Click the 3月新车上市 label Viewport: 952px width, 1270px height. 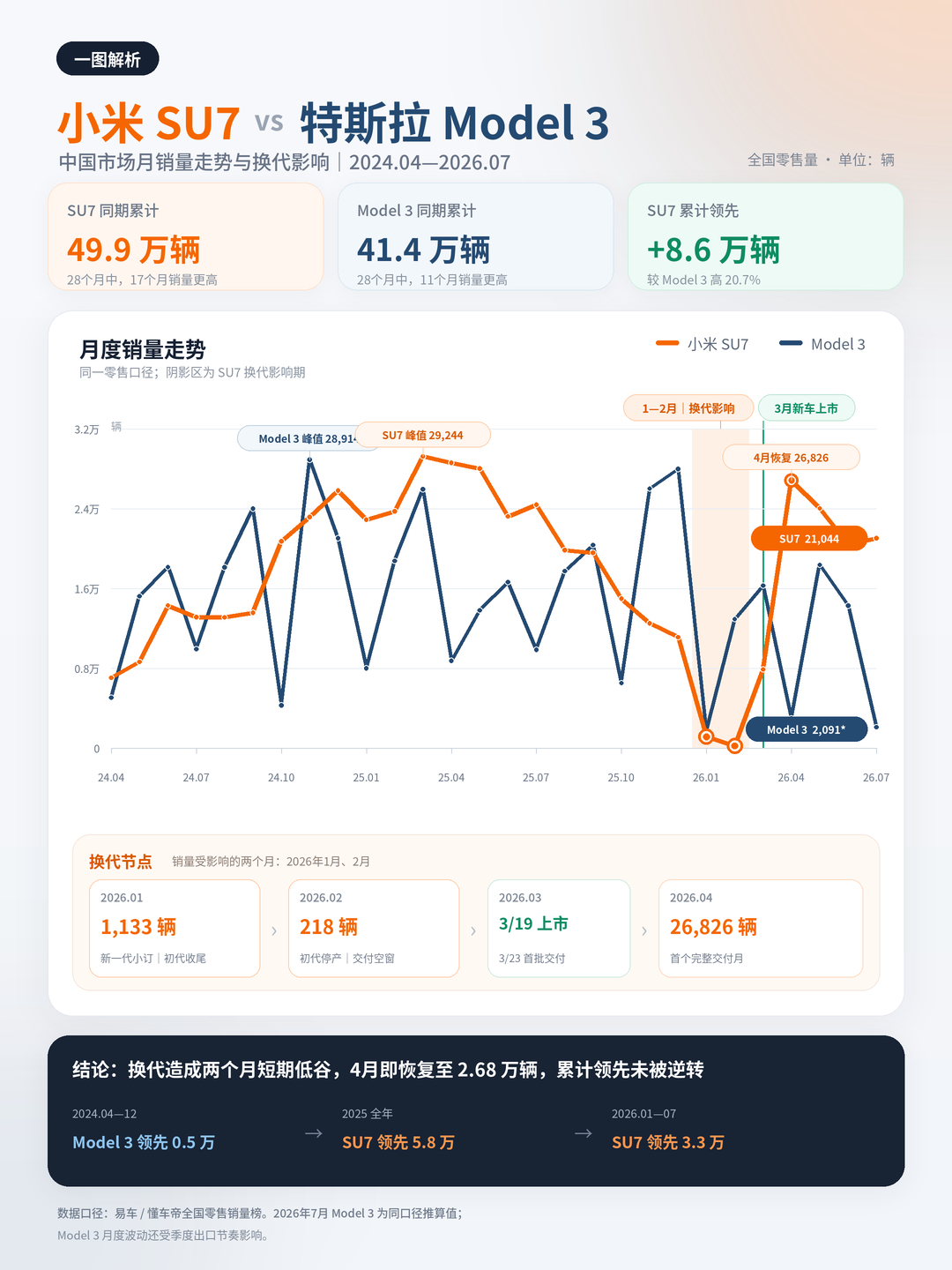coord(807,408)
